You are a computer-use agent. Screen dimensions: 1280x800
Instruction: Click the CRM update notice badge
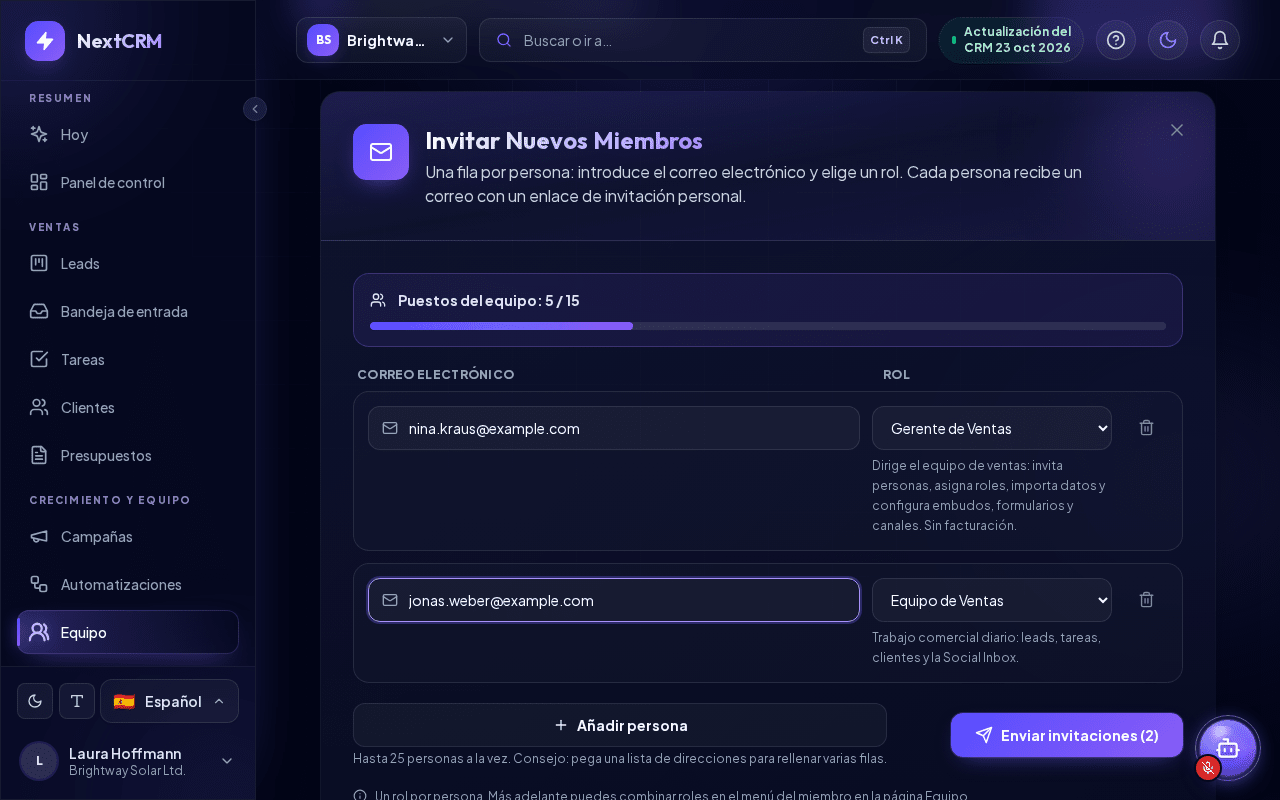coord(1011,40)
